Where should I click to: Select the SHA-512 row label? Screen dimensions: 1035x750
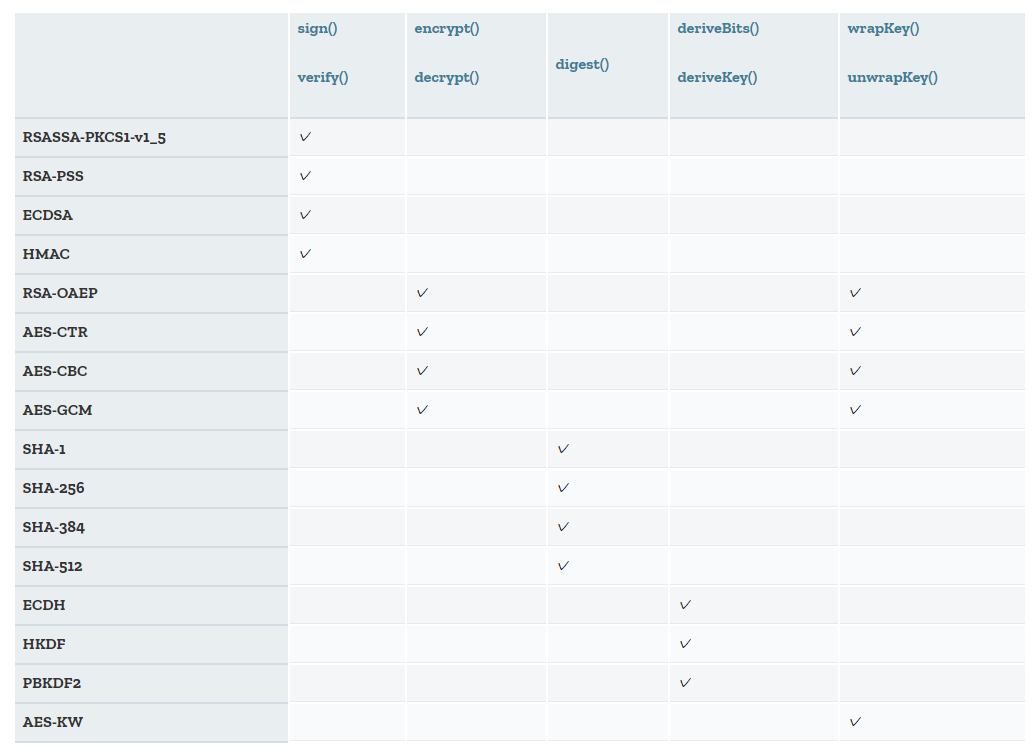click(52, 566)
